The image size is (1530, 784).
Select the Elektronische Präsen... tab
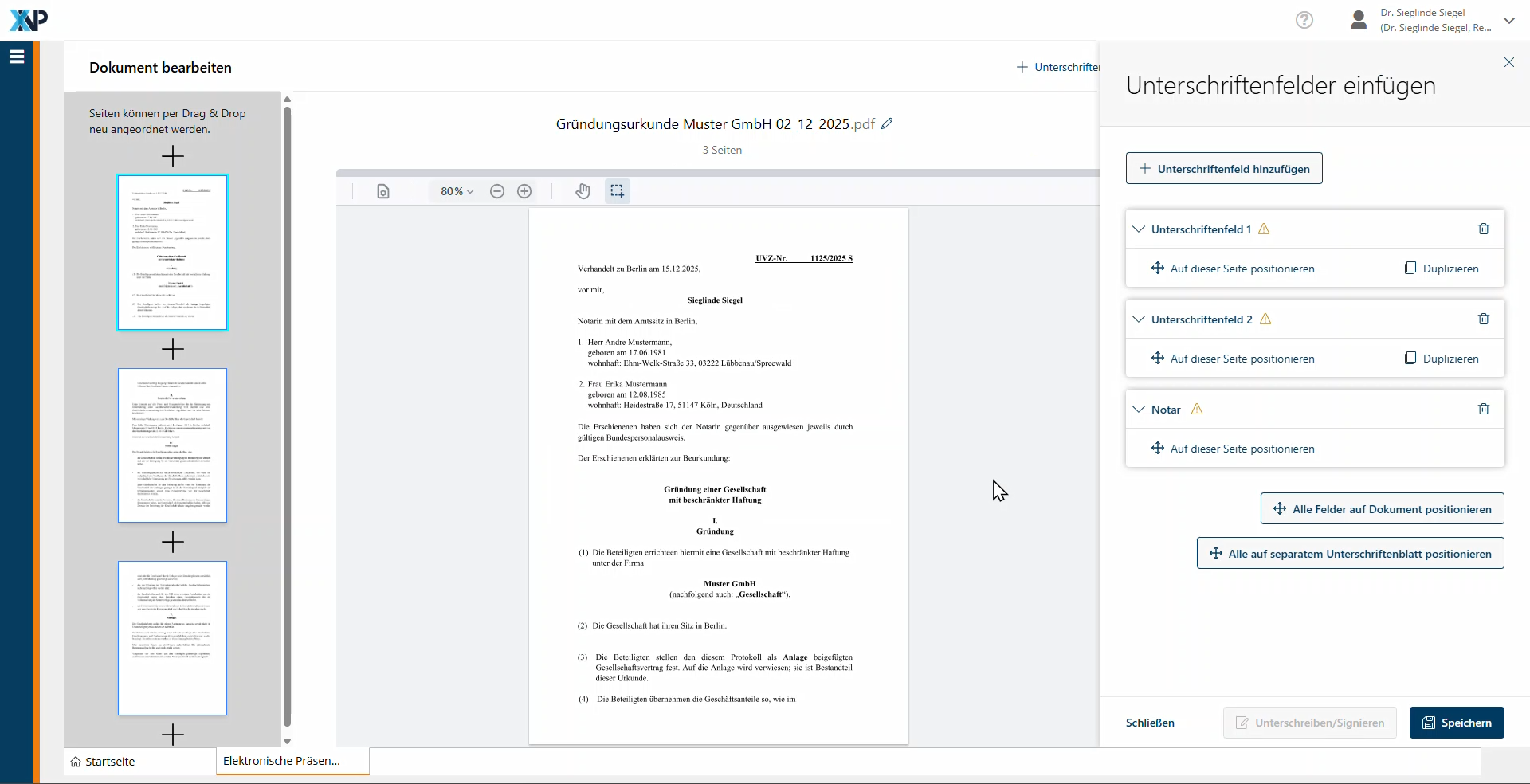click(x=282, y=761)
